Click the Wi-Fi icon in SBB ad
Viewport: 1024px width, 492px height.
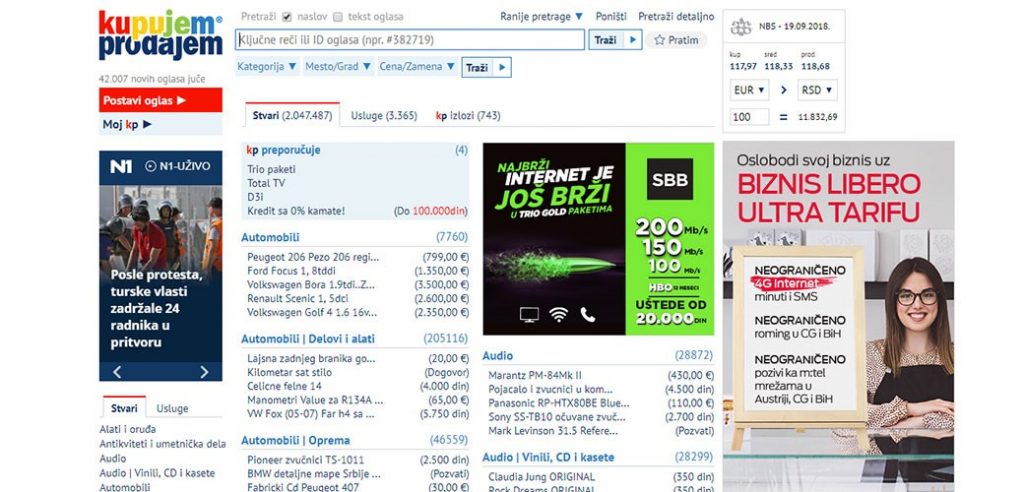[558, 315]
